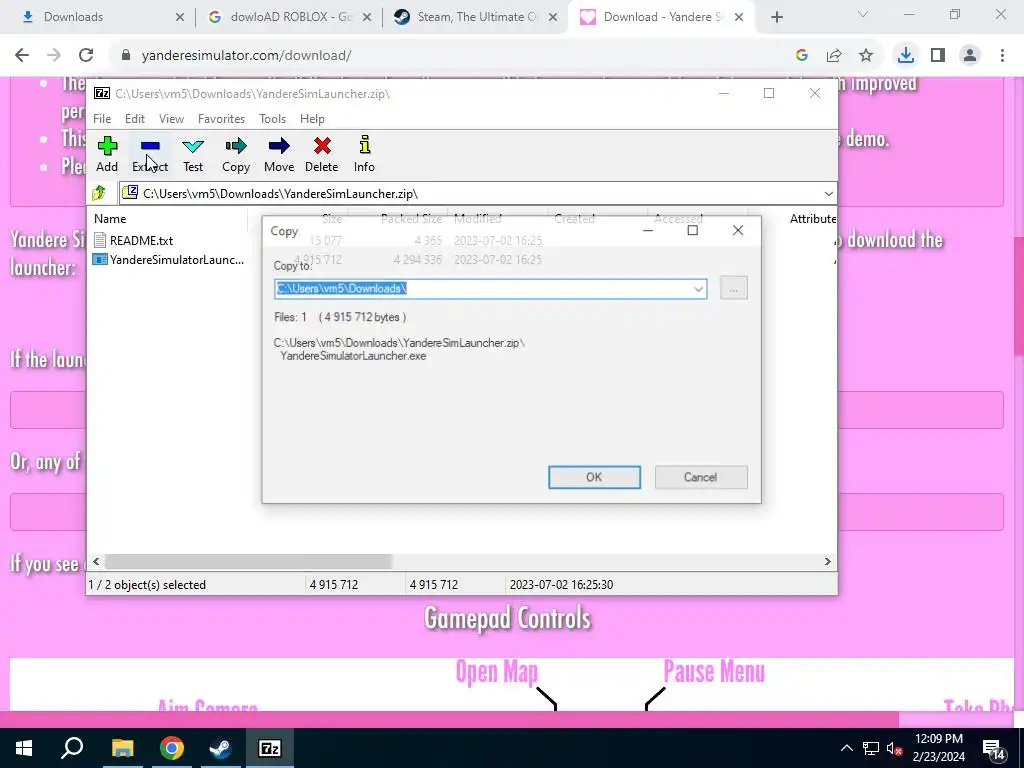This screenshot has height=768, width=1024.
Task: Open the tab search chevron
Action: (862, 14)
